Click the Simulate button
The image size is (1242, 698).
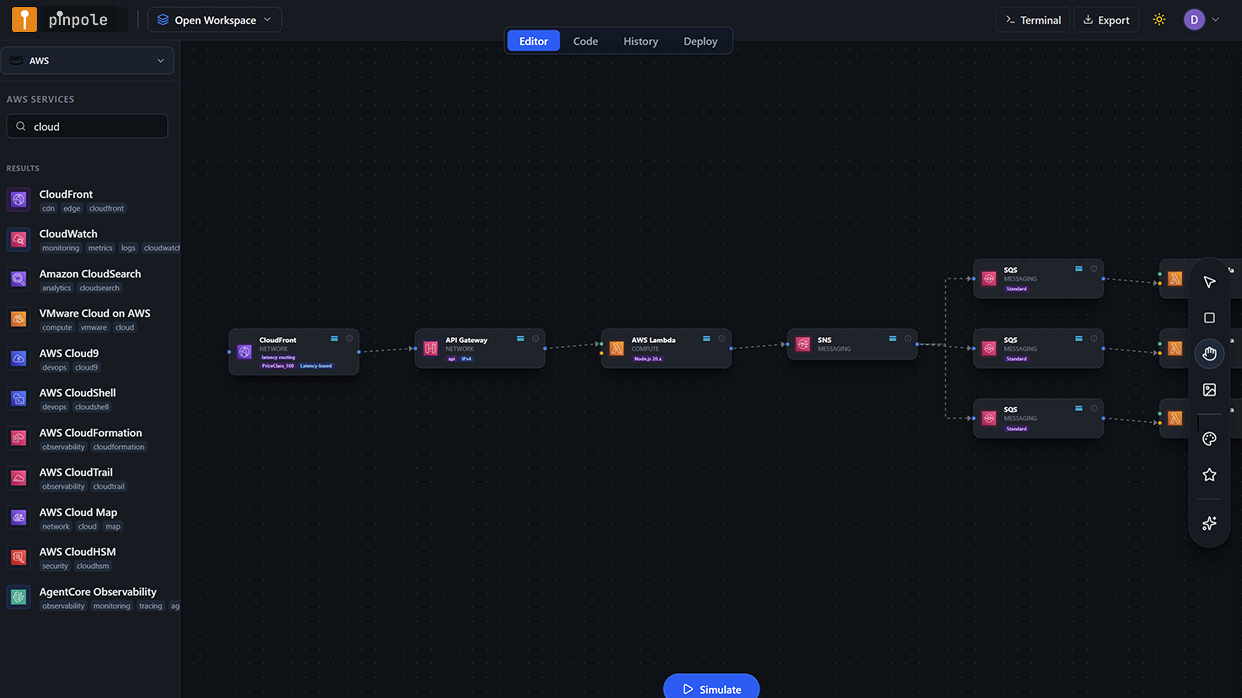point(711,688)
